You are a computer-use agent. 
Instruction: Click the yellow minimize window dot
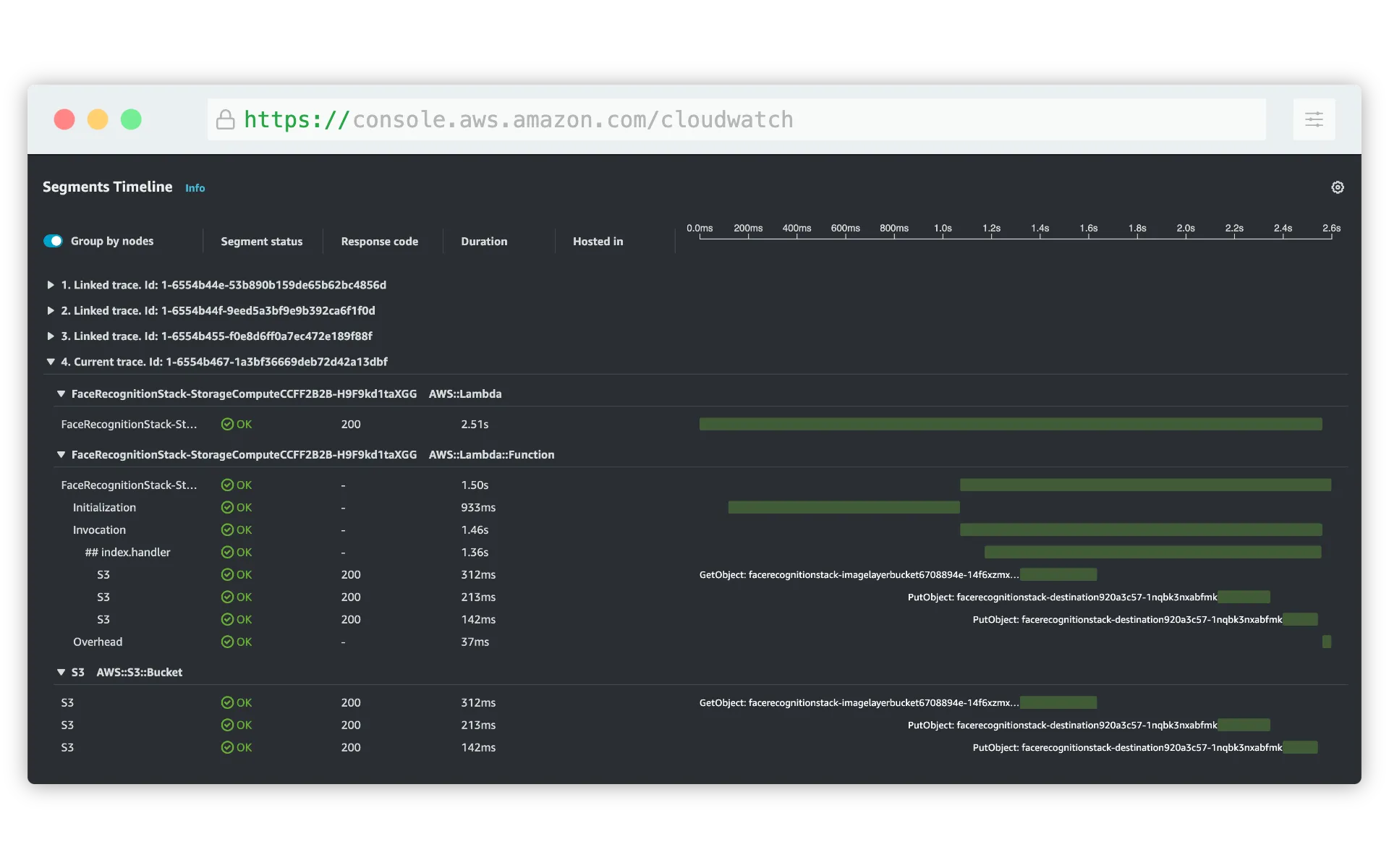click(98, 119)
